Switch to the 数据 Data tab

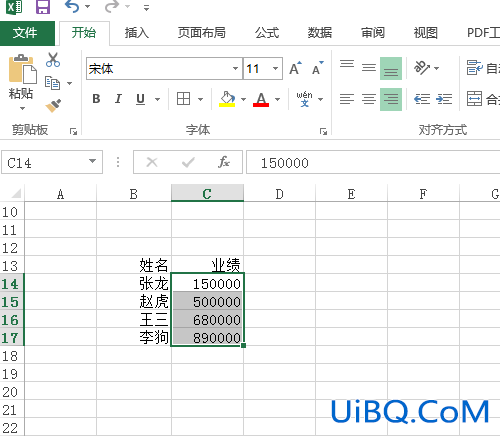(320, 33)
